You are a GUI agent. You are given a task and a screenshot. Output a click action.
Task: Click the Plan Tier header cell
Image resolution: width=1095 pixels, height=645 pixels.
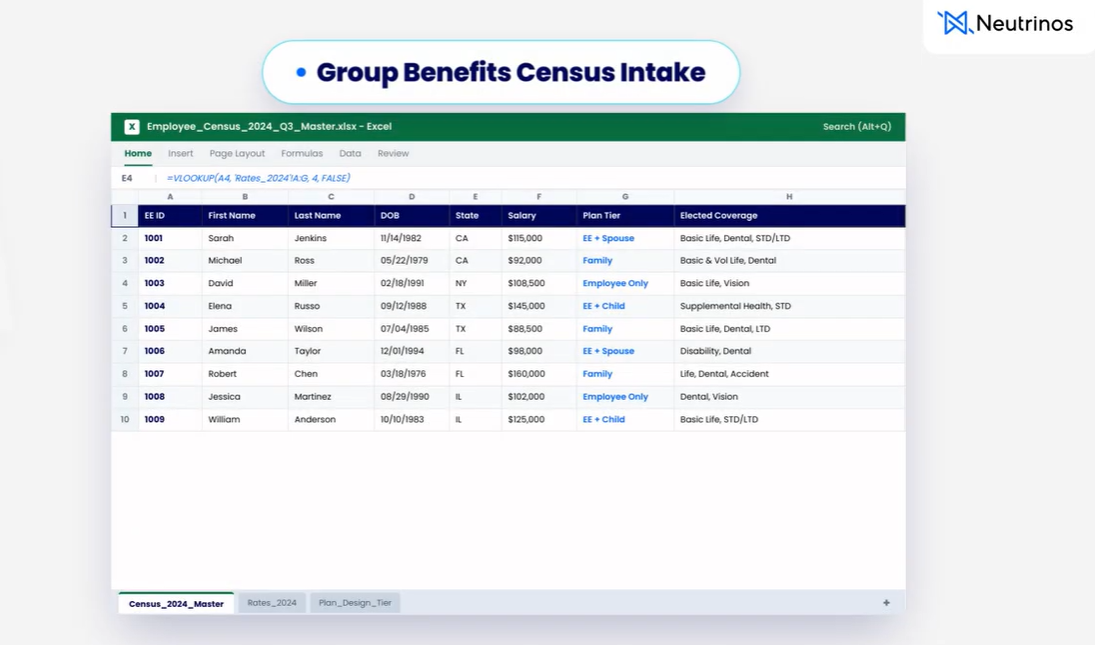625,216
